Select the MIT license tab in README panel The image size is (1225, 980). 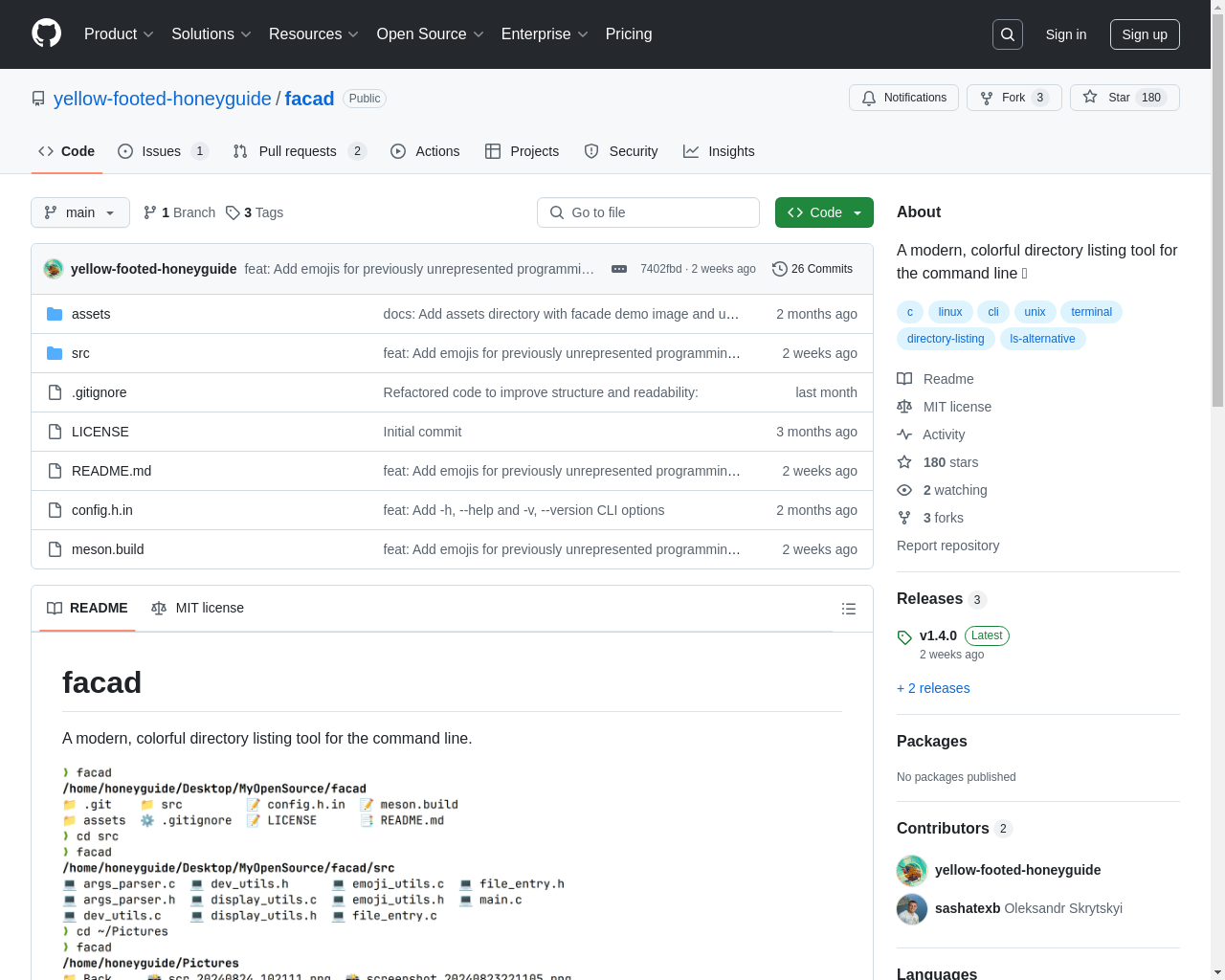(x=197, y=608)
